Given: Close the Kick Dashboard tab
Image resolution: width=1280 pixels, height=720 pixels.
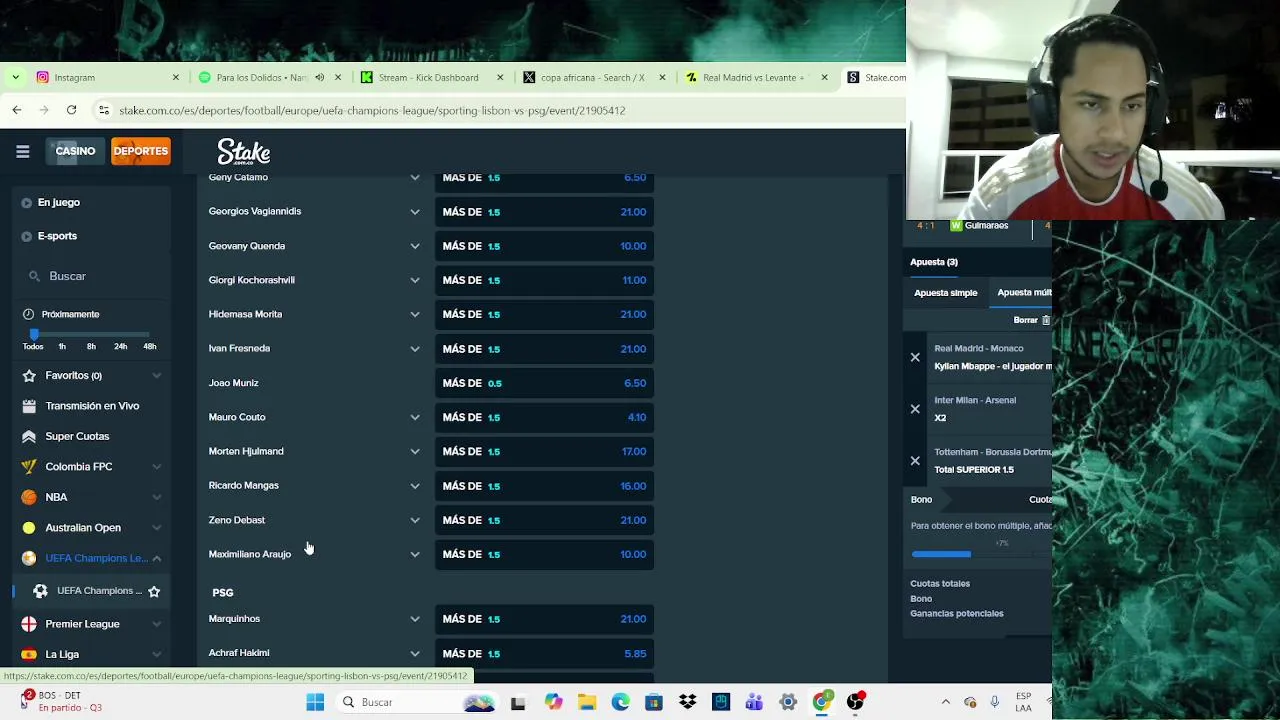Looking at the screenshot, I should click(x=500, y=77).
